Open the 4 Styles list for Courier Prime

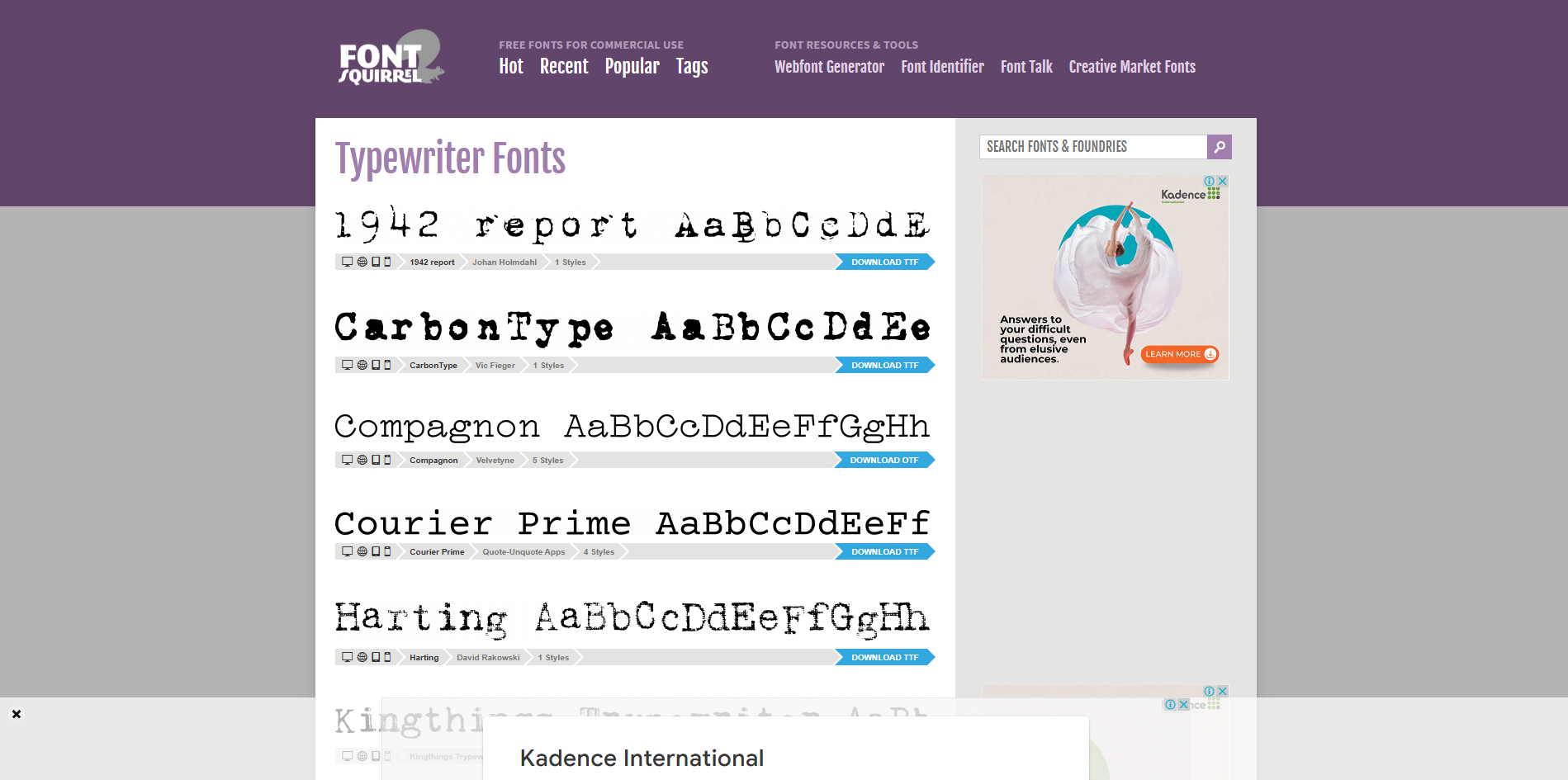[598, 551]
